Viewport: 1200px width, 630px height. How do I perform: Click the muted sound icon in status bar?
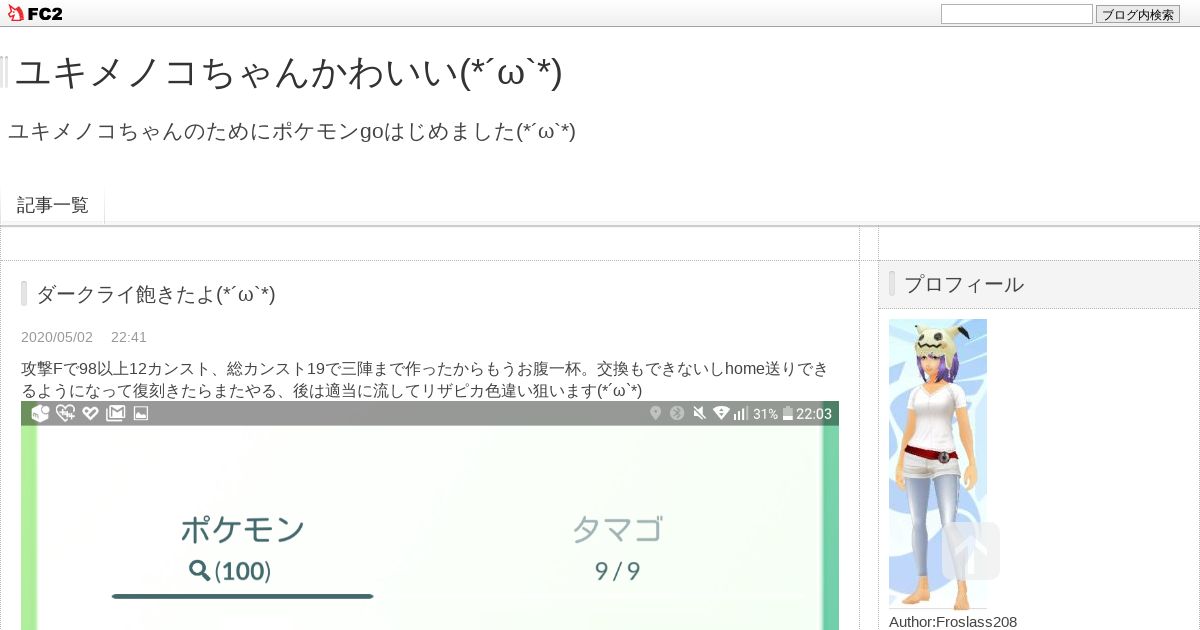pos(699,413)
